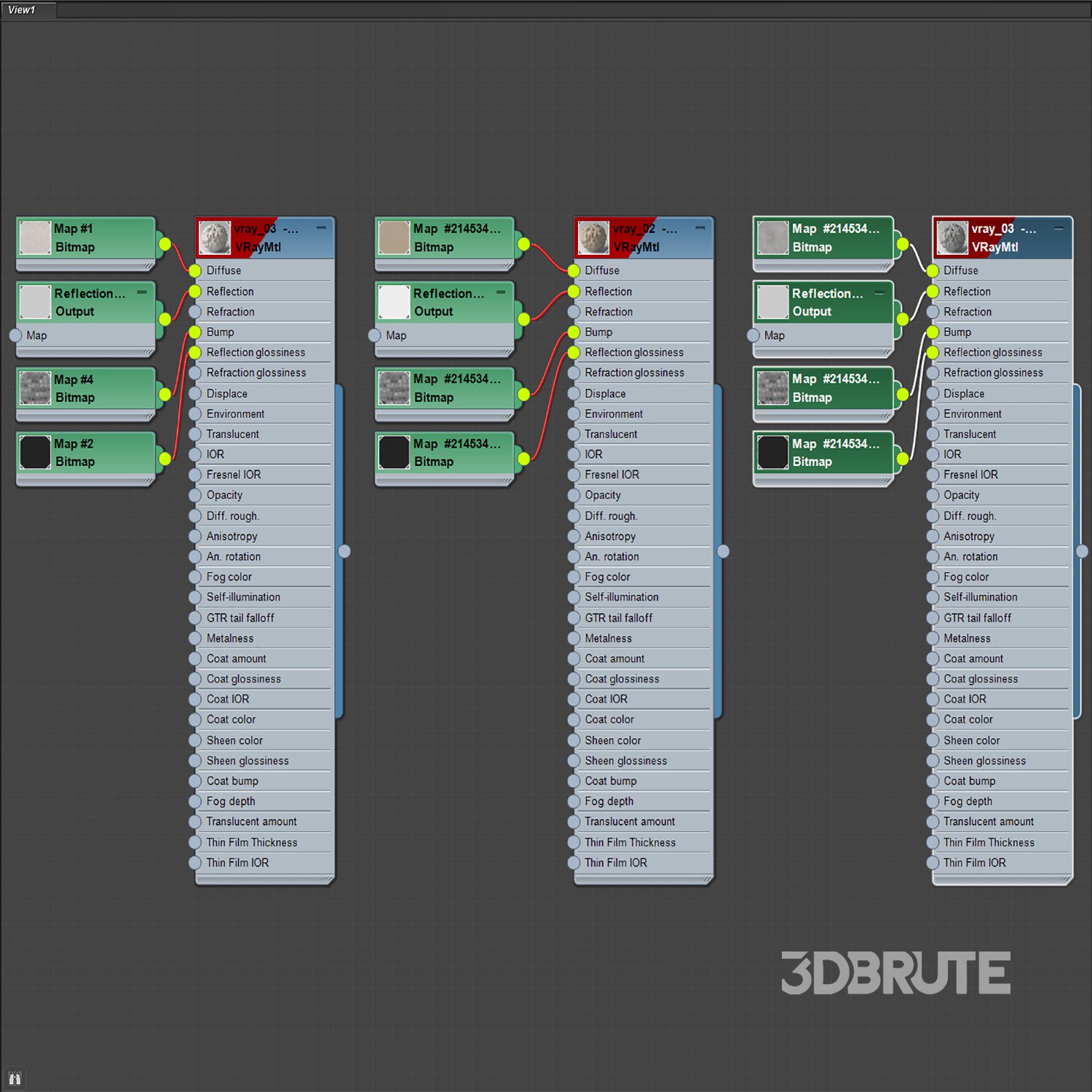Collapse the vray_02 node with its minus button

click(700, 228)
